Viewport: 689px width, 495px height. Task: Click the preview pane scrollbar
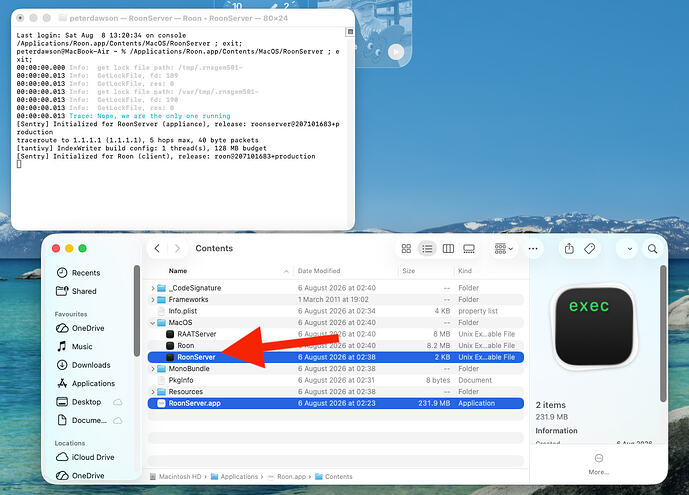(663, 333)
